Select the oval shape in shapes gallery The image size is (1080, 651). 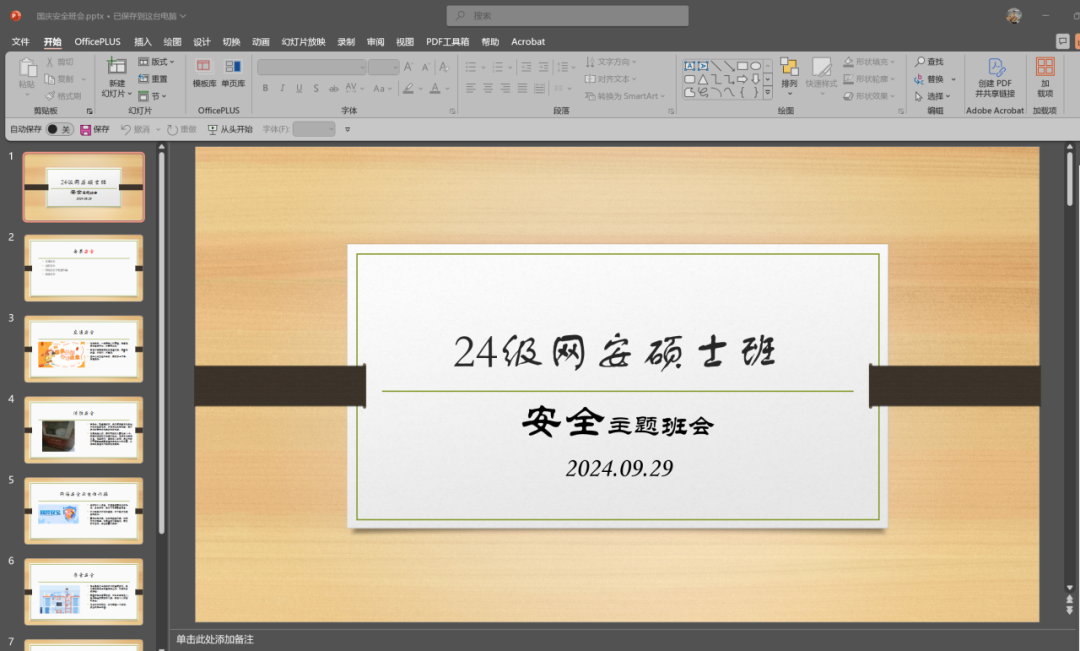[756, 66]
